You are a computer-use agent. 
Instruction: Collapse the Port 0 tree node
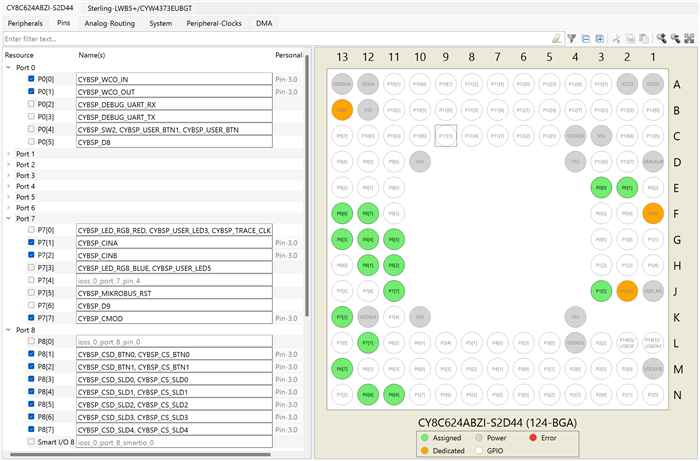[x=9, y=67]
